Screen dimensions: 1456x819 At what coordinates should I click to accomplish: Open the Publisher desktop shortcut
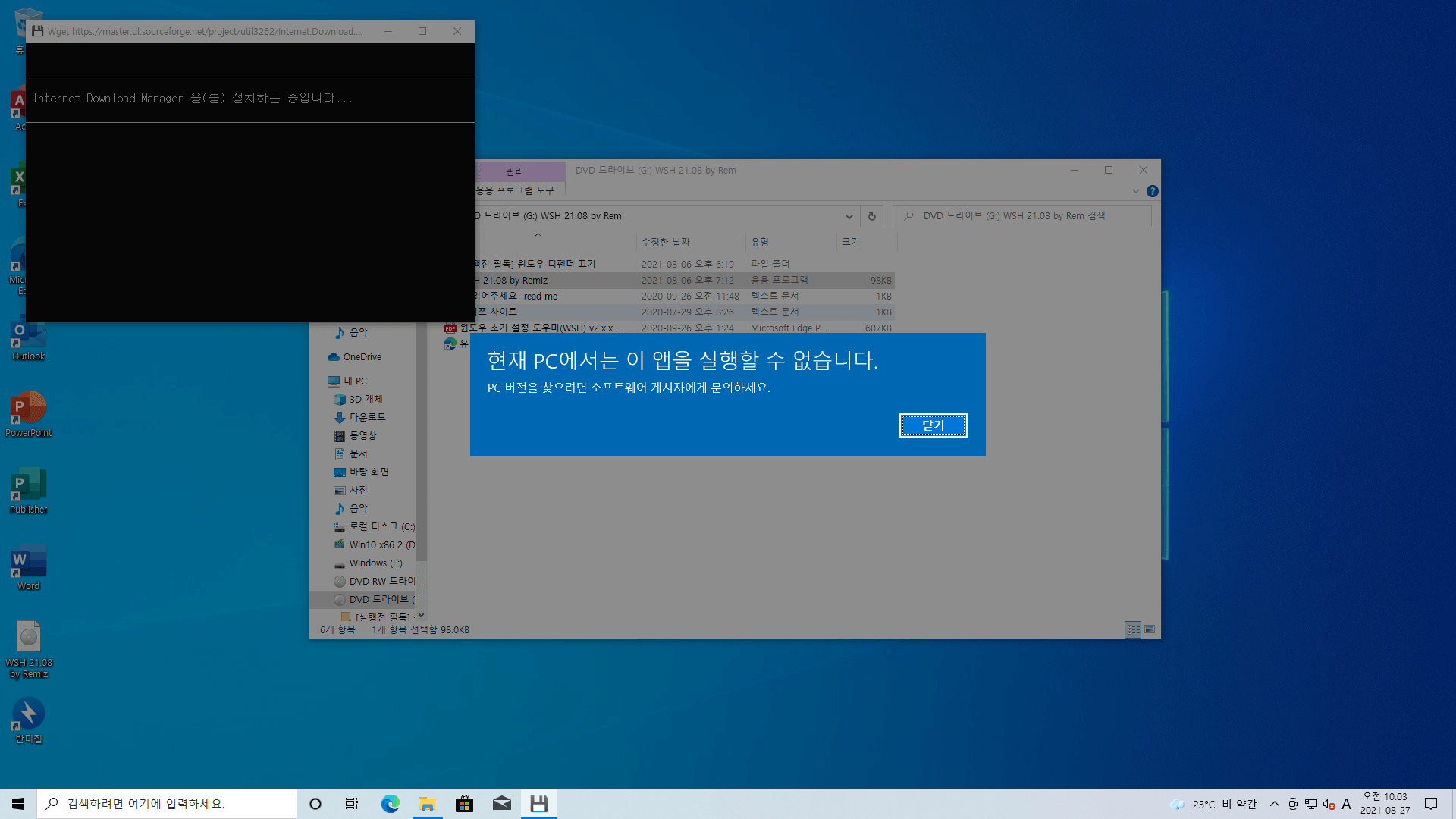tap(28, 491)
